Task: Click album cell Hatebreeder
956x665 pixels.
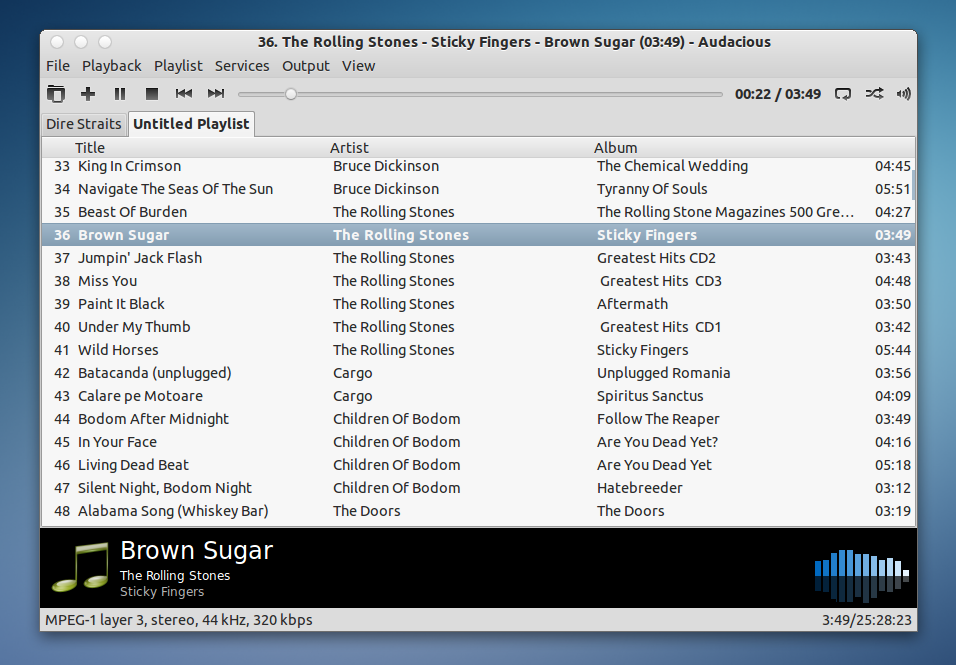Action: (640, 488)
